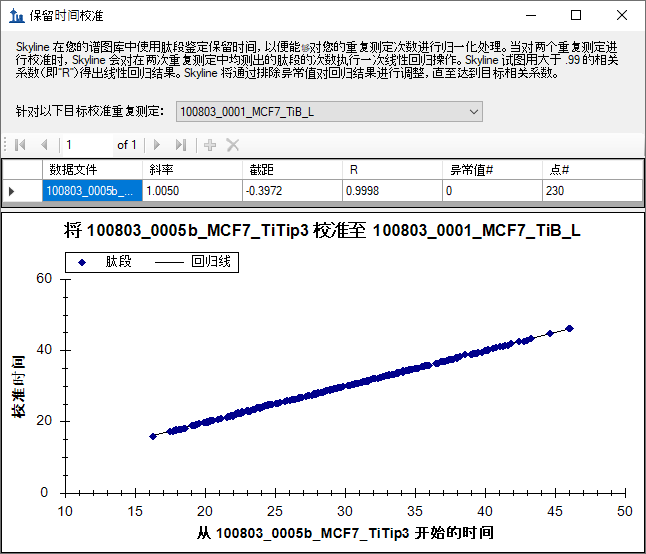
Task: Click 截距 column header
Action: pyautogui.click(x=292, y=170)
